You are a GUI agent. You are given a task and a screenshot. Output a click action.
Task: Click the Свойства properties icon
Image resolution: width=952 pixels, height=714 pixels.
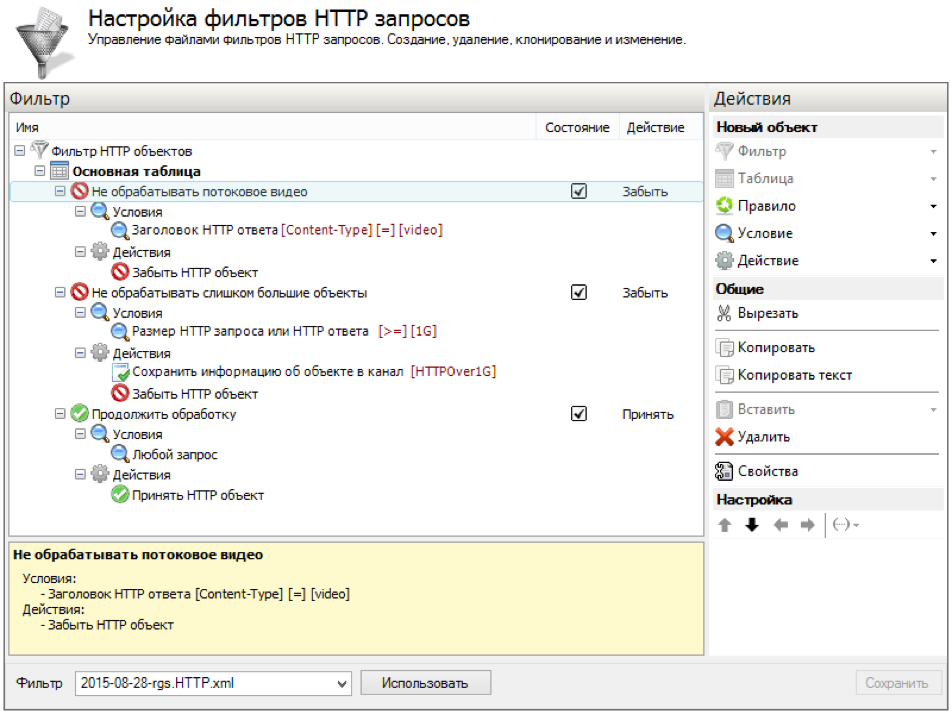click(x=725, y=472)
